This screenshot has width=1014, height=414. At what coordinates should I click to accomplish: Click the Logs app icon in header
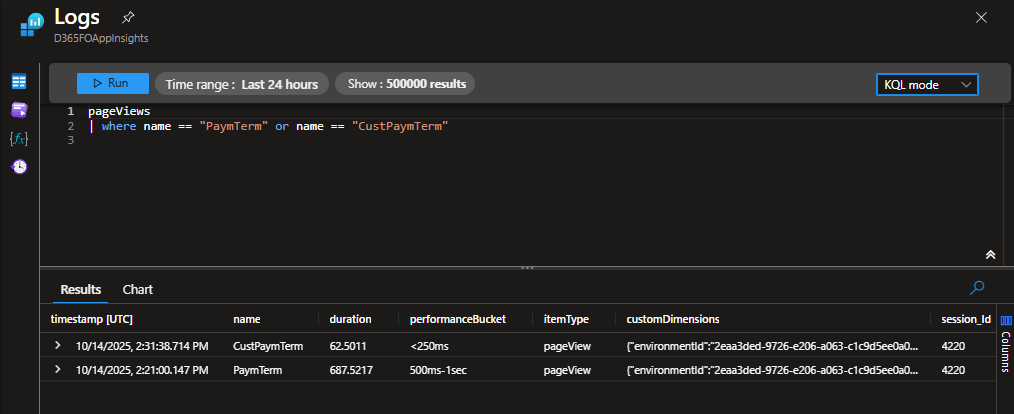(x=32, y=24)
